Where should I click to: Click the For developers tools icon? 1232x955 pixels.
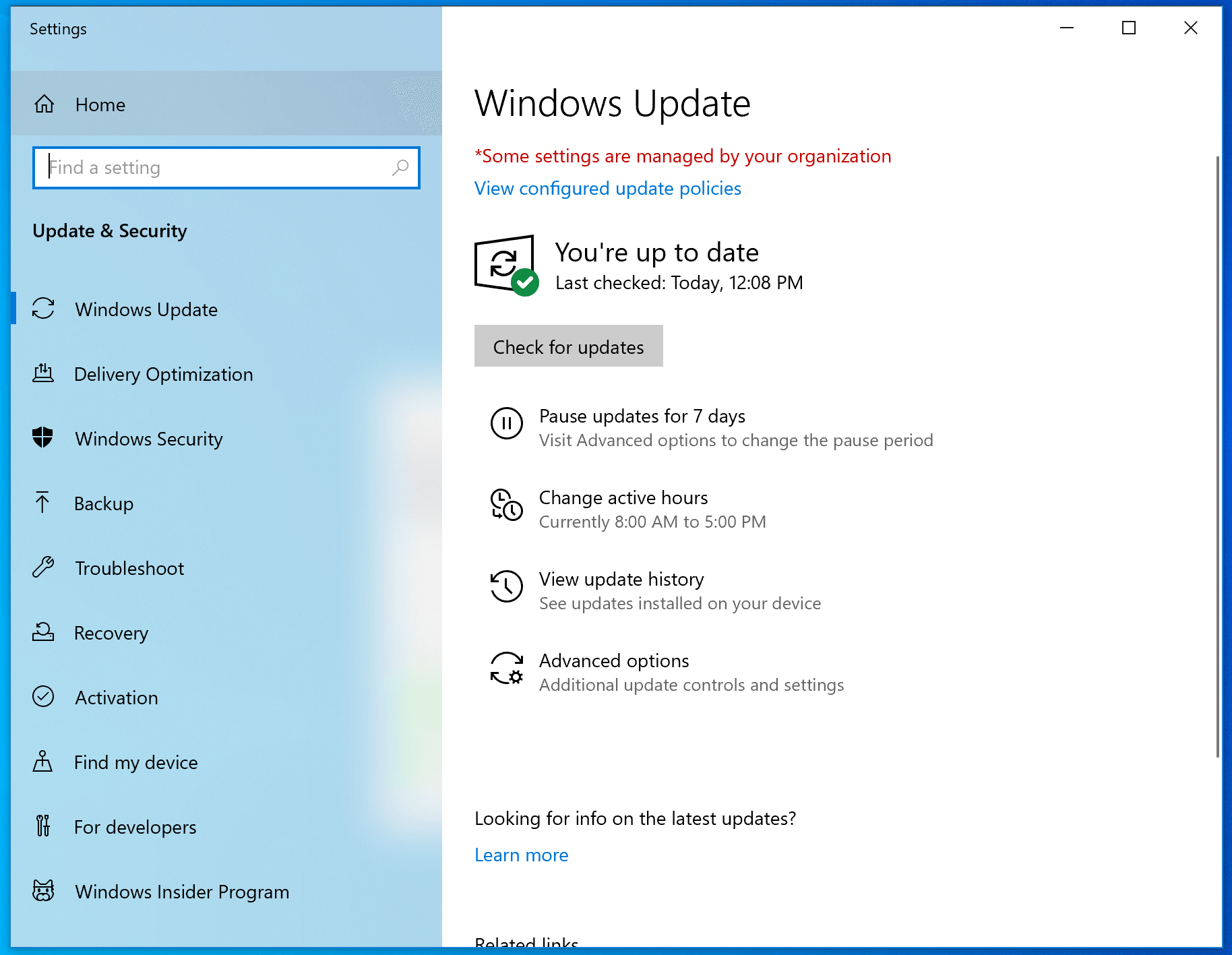[x=43, y=826]
